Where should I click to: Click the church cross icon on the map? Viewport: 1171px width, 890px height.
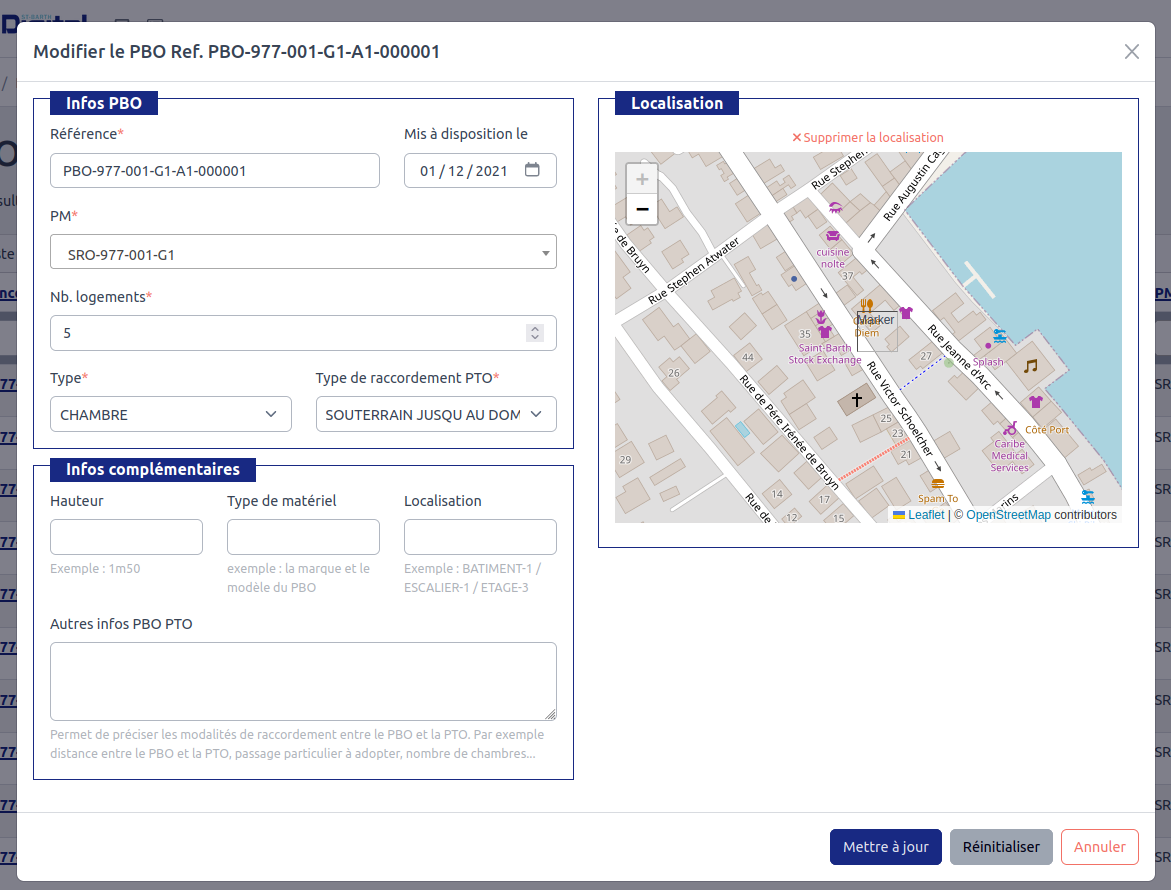pyautogui.click(x=856, y=398)
